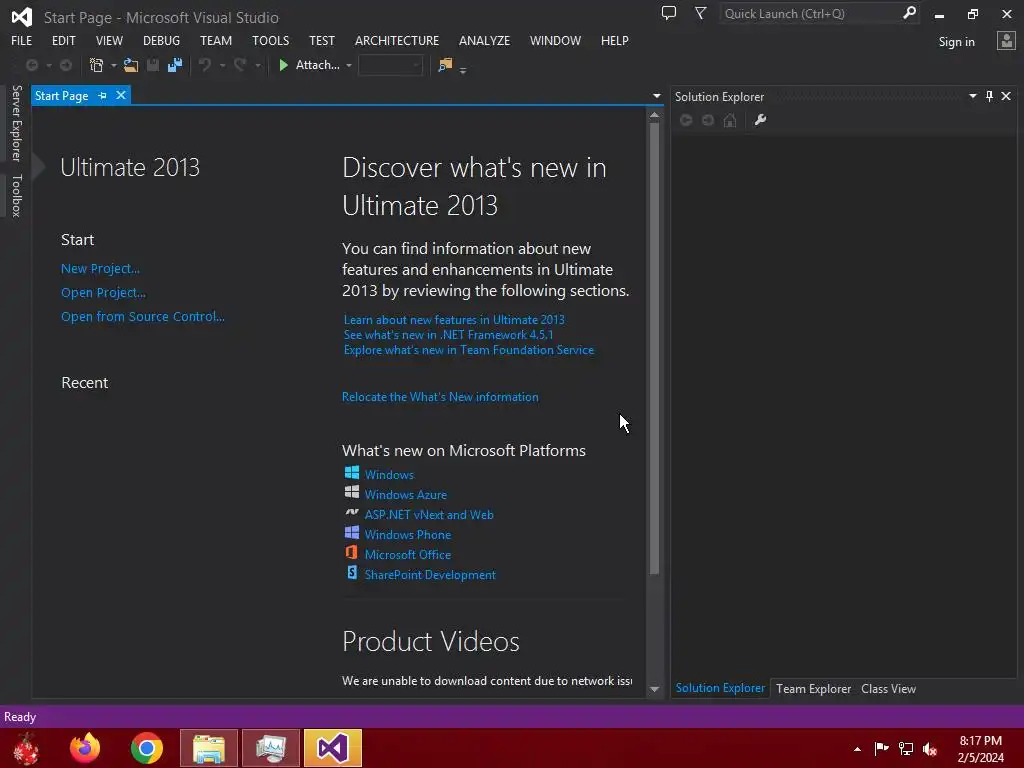The height and width of the screenshot is (768, 1024).
Task: Click the Solution Explorer Back icon
Action: coord(686,120)
